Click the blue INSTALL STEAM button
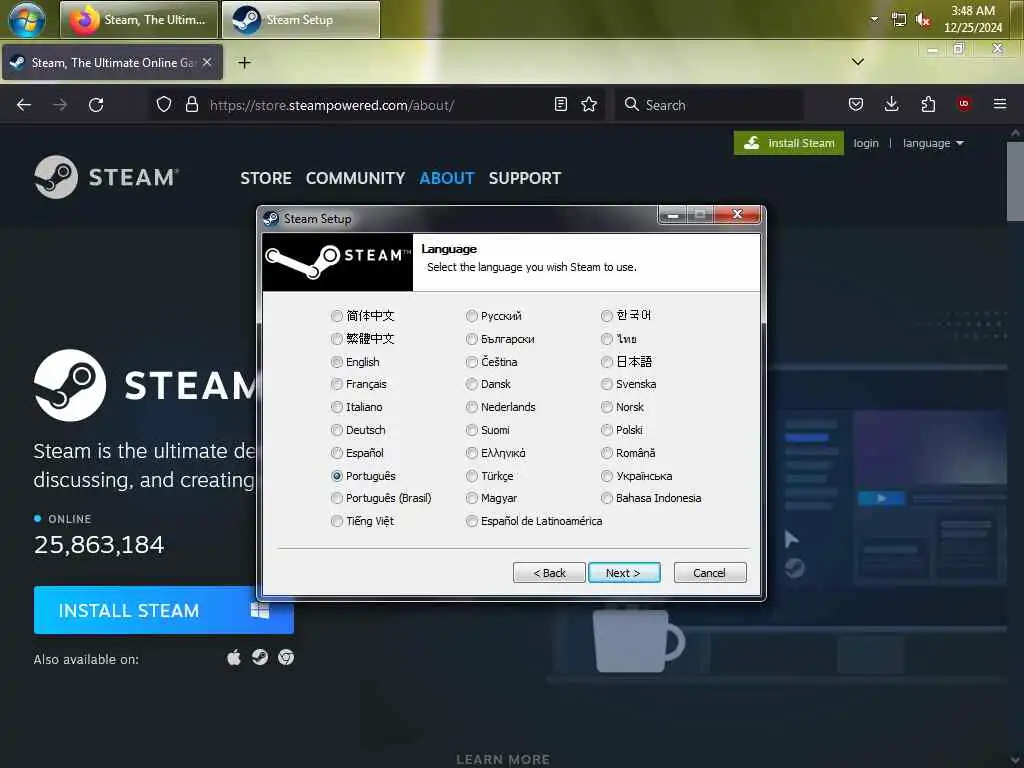The width and height of the screenshot is (1024, 768). [x=163, y=610]
